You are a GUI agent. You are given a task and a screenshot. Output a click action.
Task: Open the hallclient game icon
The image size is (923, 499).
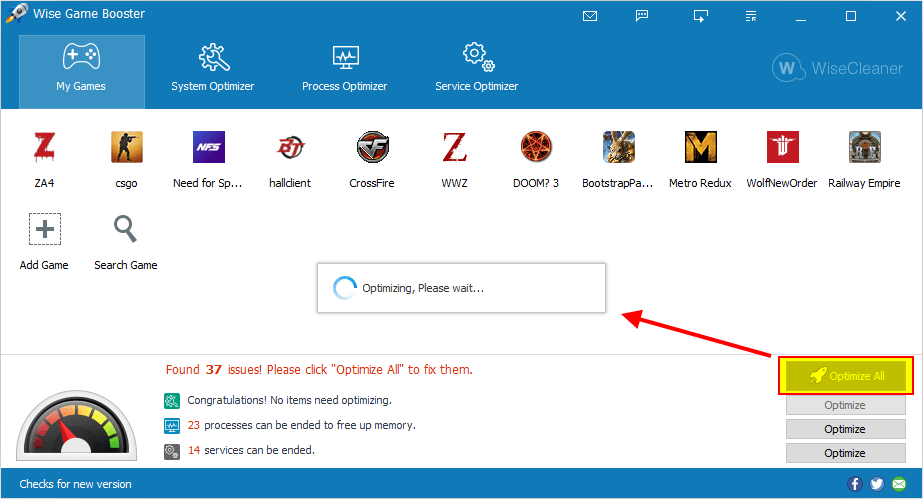tap(290, 147)
